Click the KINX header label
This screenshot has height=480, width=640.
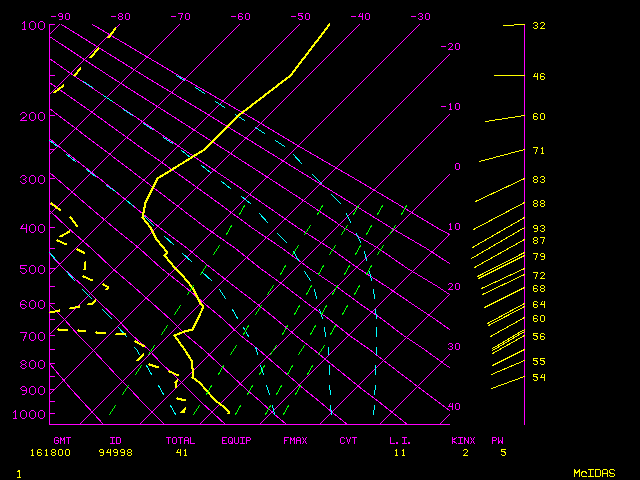(462, 440)
